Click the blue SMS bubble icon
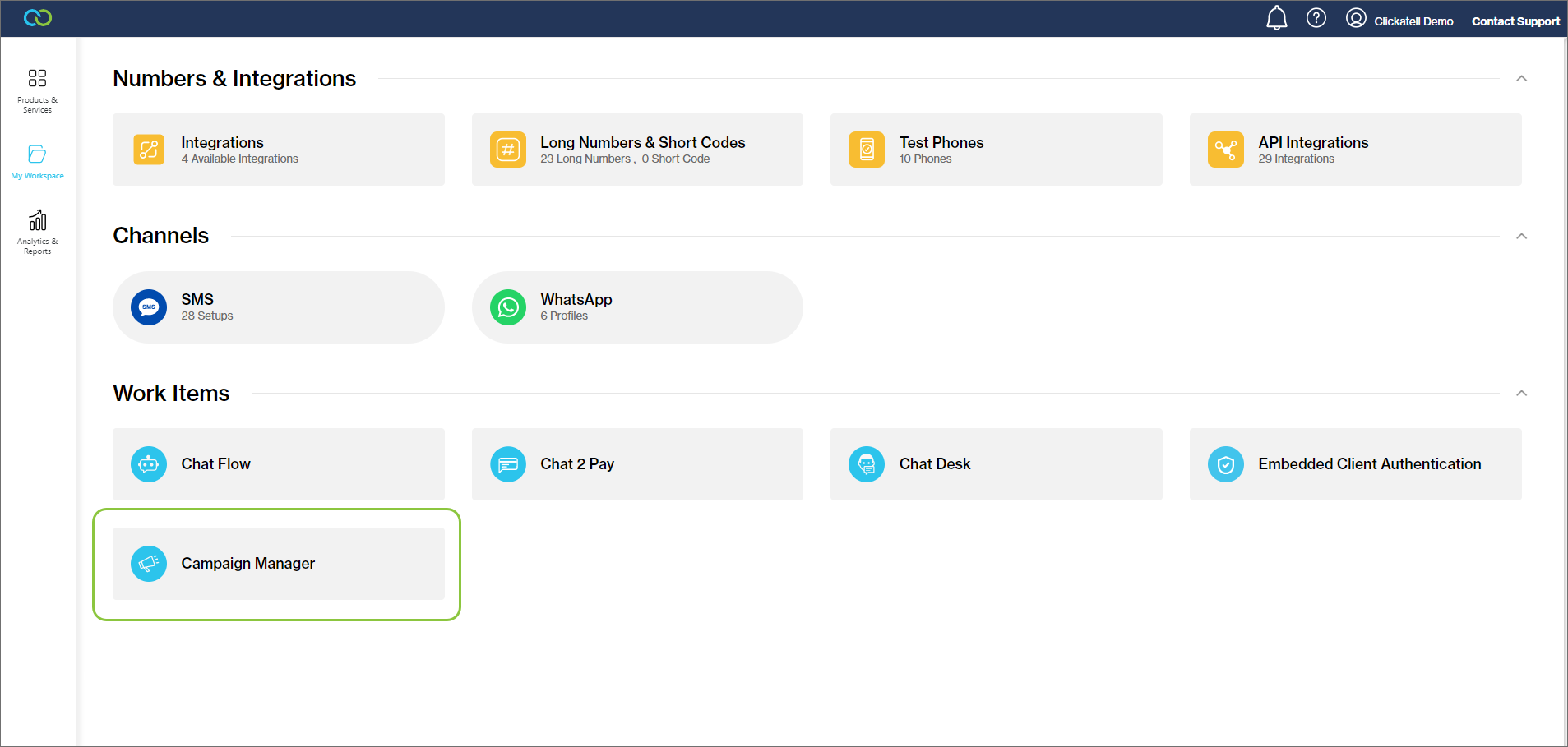Screen dimensions: 1568x747 [149, 307]
